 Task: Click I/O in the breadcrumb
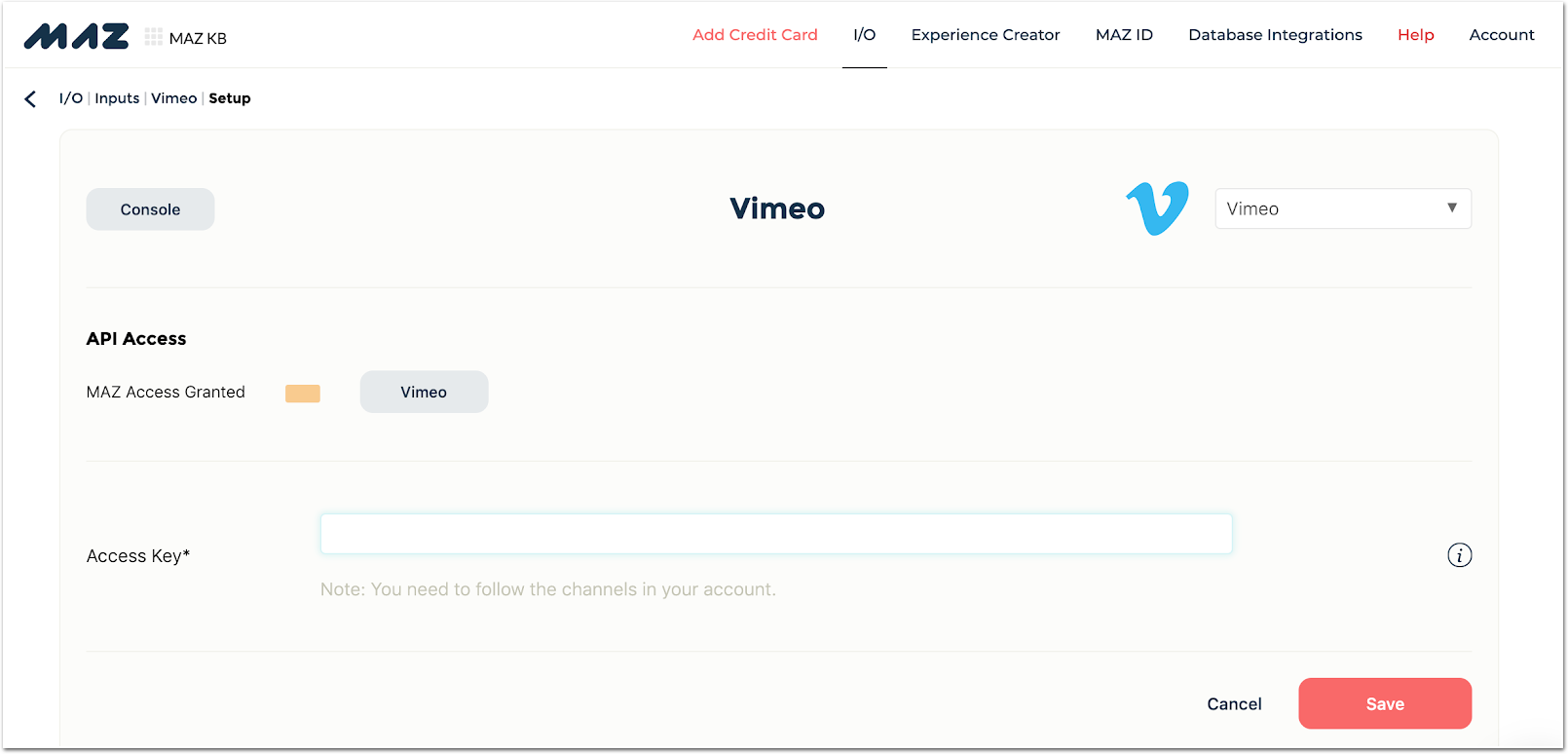pyautogui.click(x=71, y=98)
